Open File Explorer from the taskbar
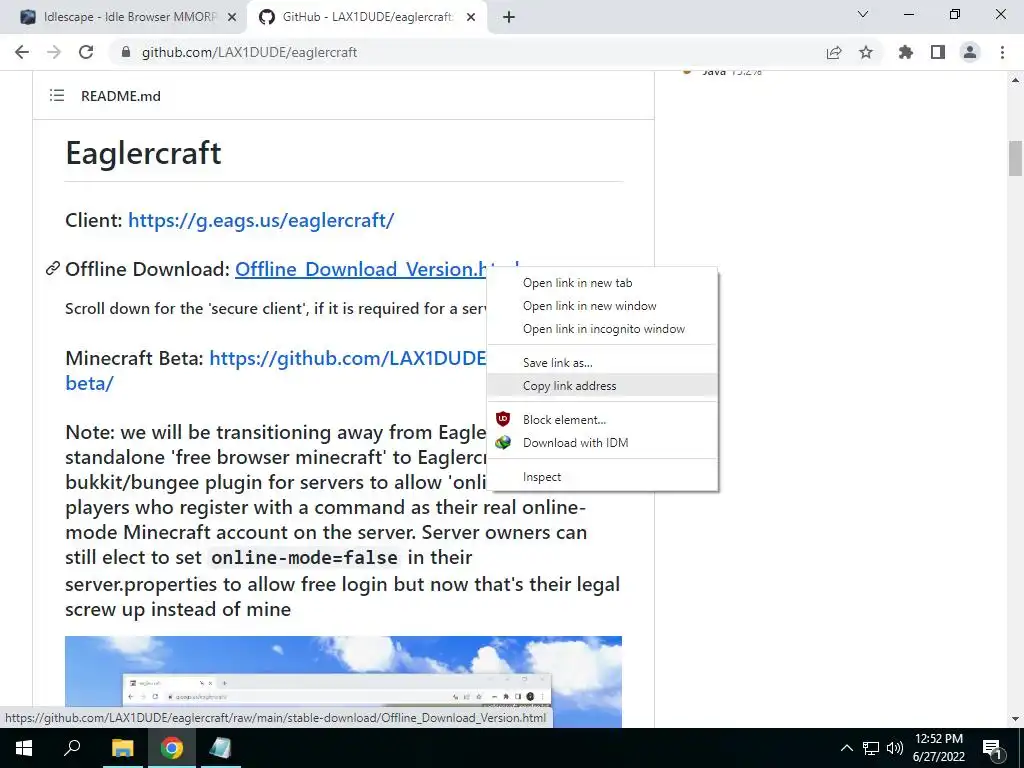Viewport: 1024px width, 768px height. tap(122, 748)
